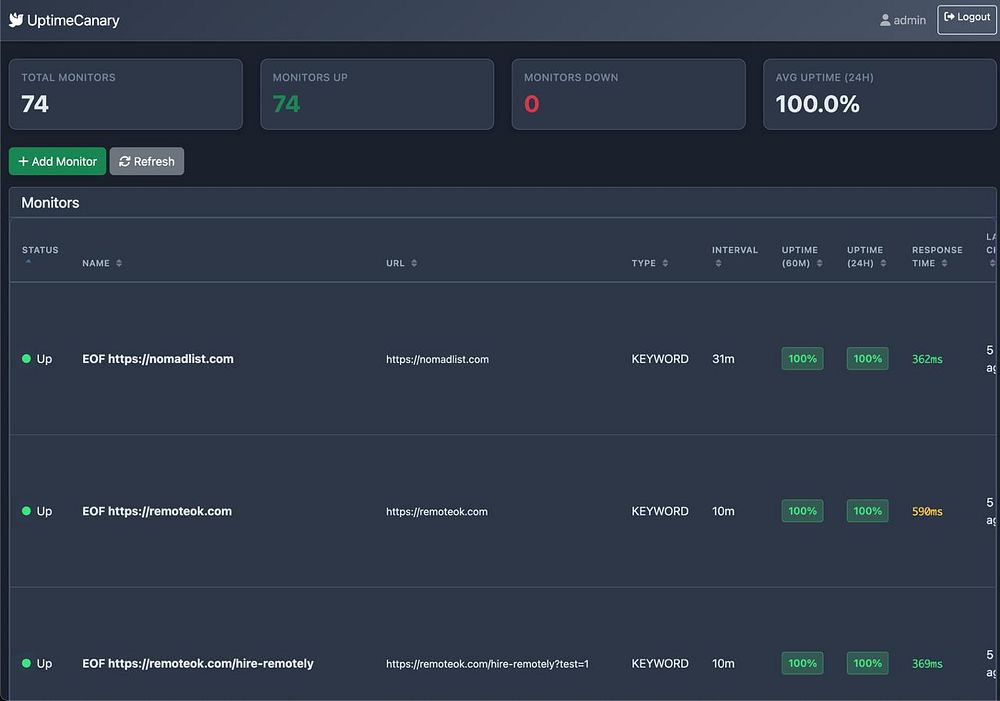Sort by URL column arrows icon
1000x701 pixels.
click(x=414, y=263)
